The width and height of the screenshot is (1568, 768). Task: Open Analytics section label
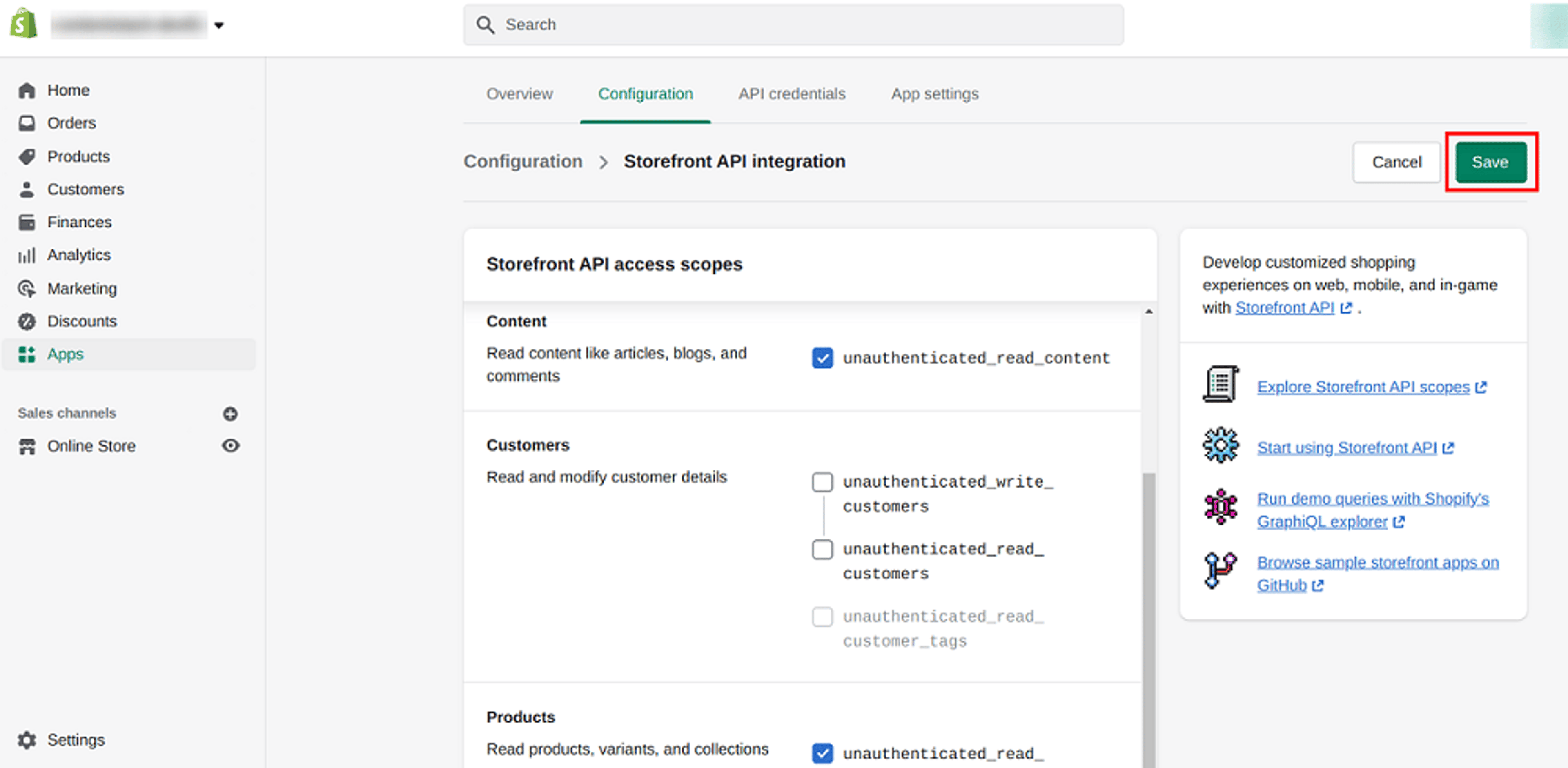tap(79, 255)
